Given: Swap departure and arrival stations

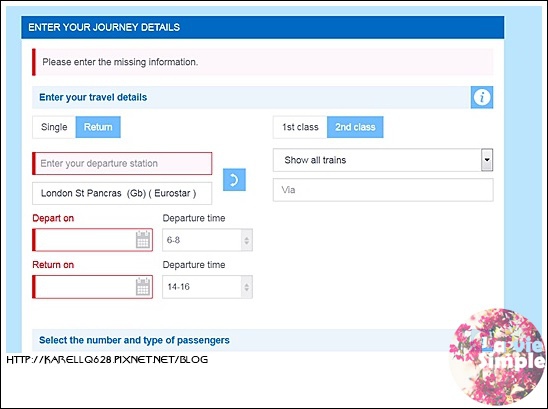Looking at the screenshot, I should click(234, 180).
